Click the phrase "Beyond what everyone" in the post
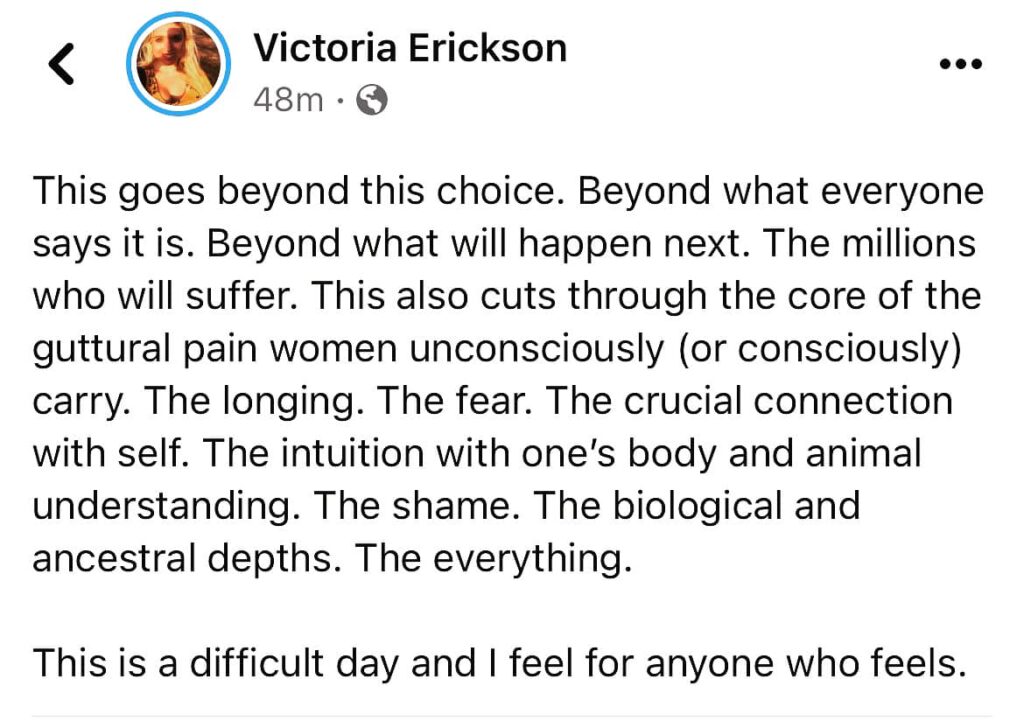Screen dimensions: 1024x728 coord(782,192)
